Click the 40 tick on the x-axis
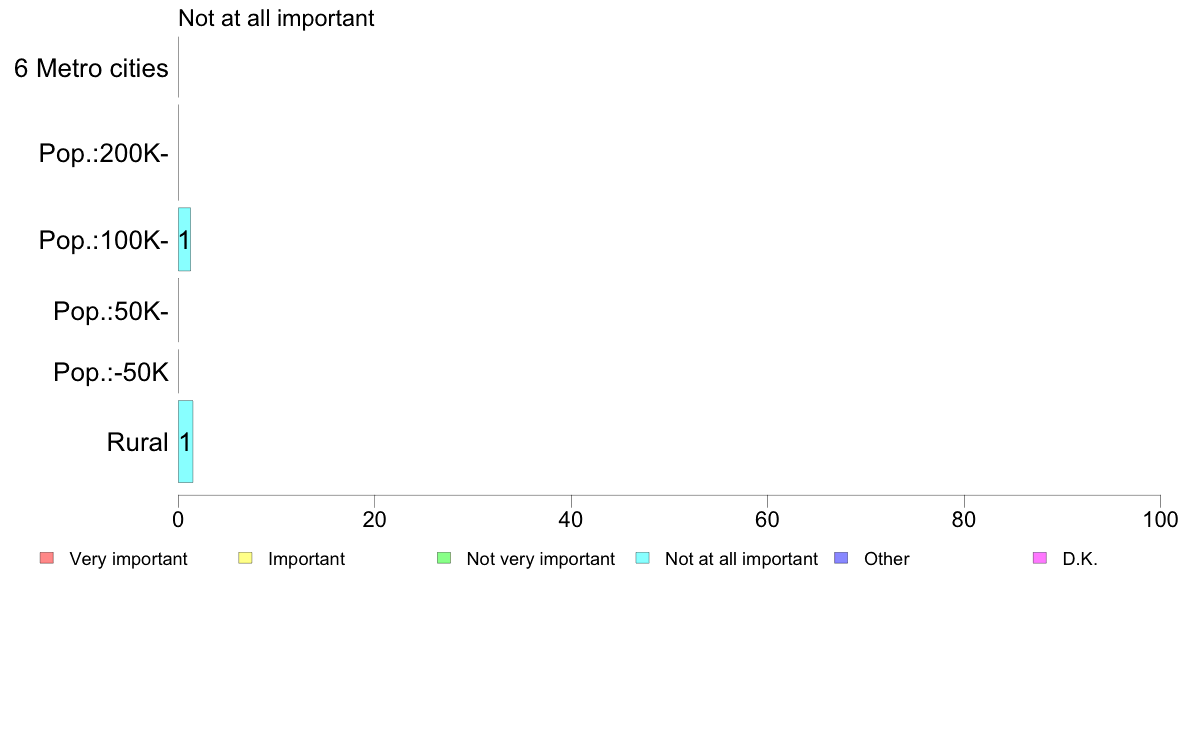The height and width of the screenshot is (736, 1188). pos(571,519)
